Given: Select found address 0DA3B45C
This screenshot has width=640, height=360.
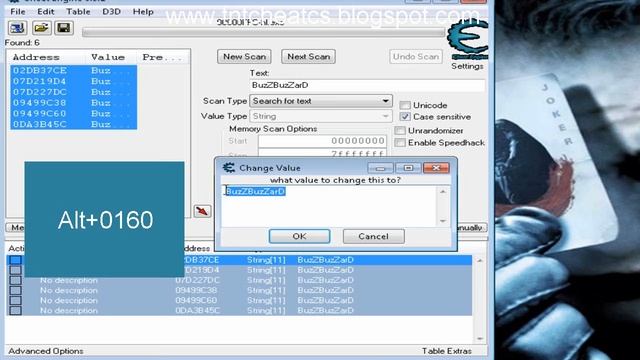Looking at the screenshot, I should (40, 124).
